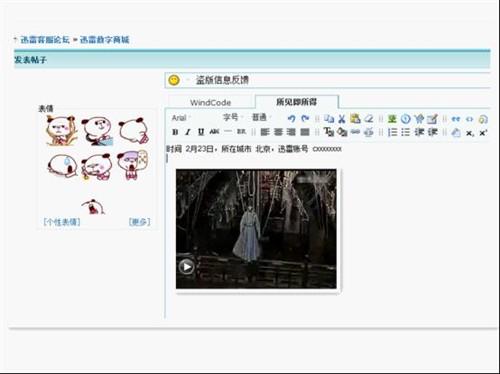Viewport: 500px width, 374px height.
Task: Click the scissors cut icon
Action: point(342,119)
